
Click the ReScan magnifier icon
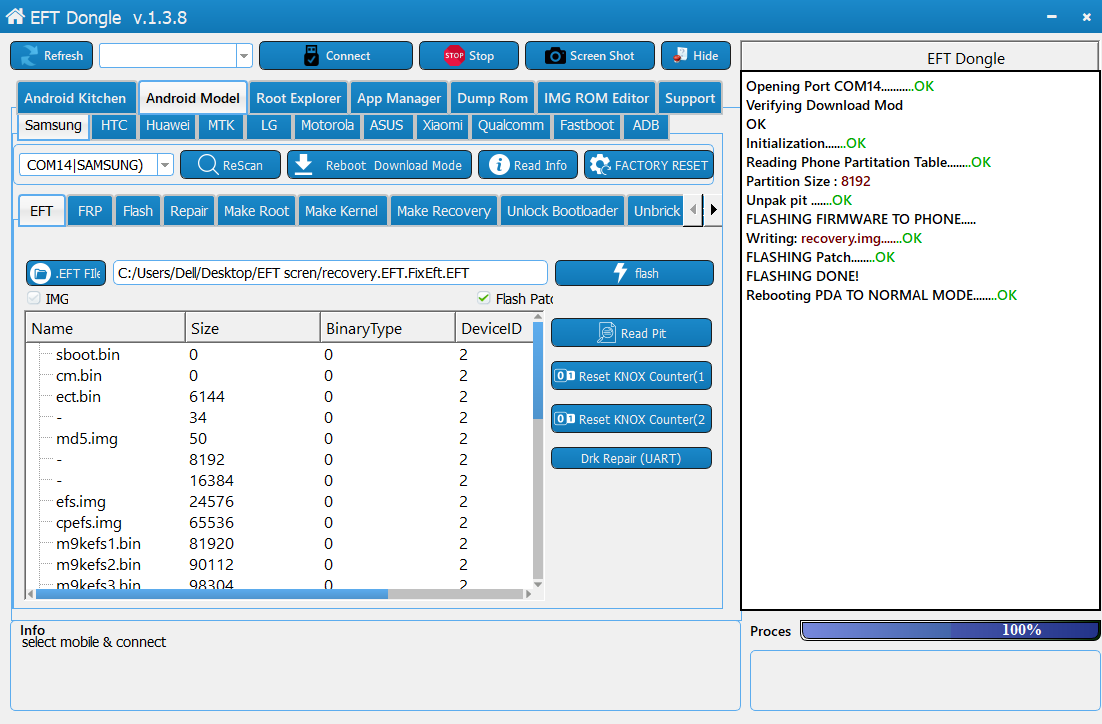click(x=208, y=164)
